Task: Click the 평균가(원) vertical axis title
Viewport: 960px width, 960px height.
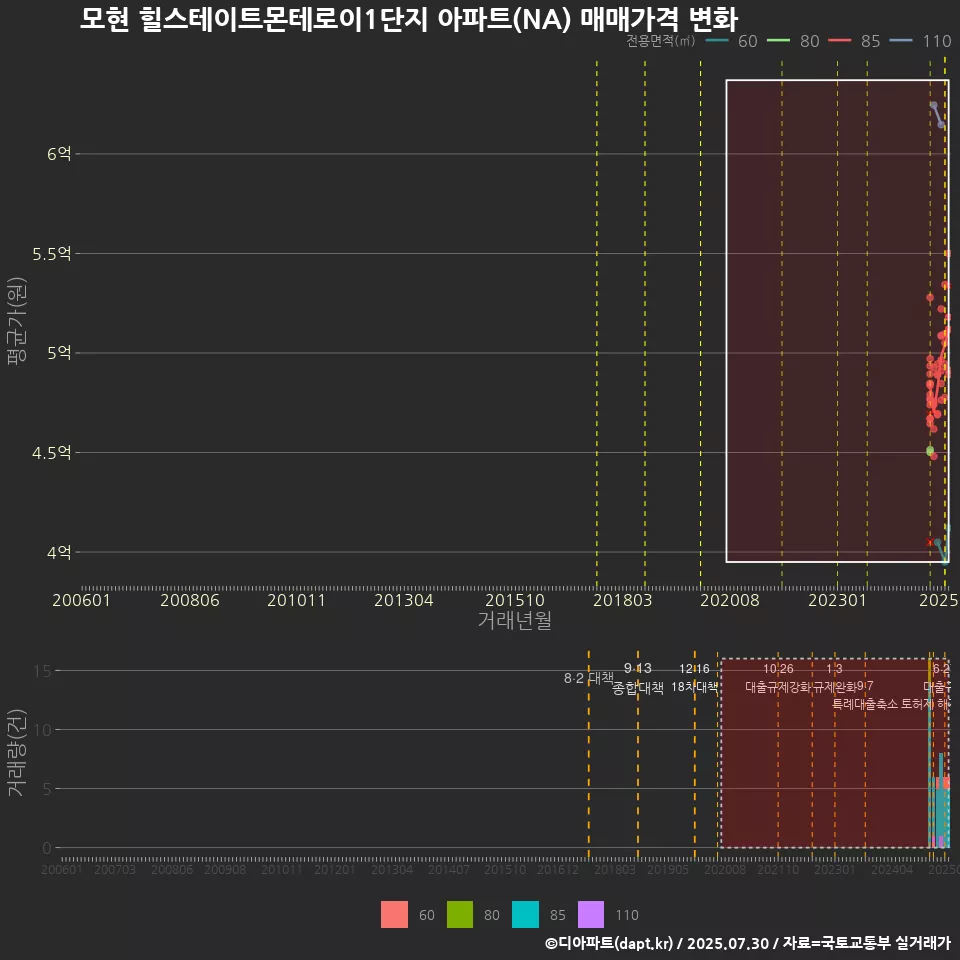Action: tap(17, 321)
